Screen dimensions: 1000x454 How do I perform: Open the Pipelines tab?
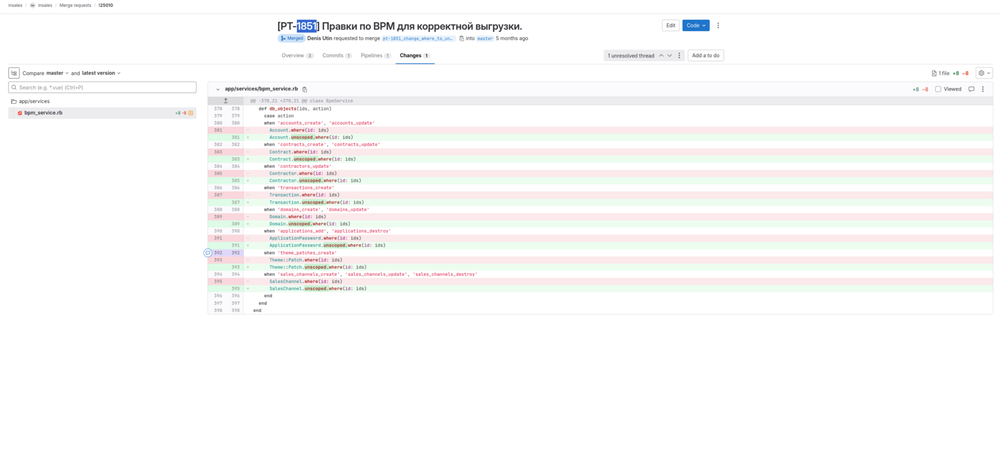tap(375, 56)
